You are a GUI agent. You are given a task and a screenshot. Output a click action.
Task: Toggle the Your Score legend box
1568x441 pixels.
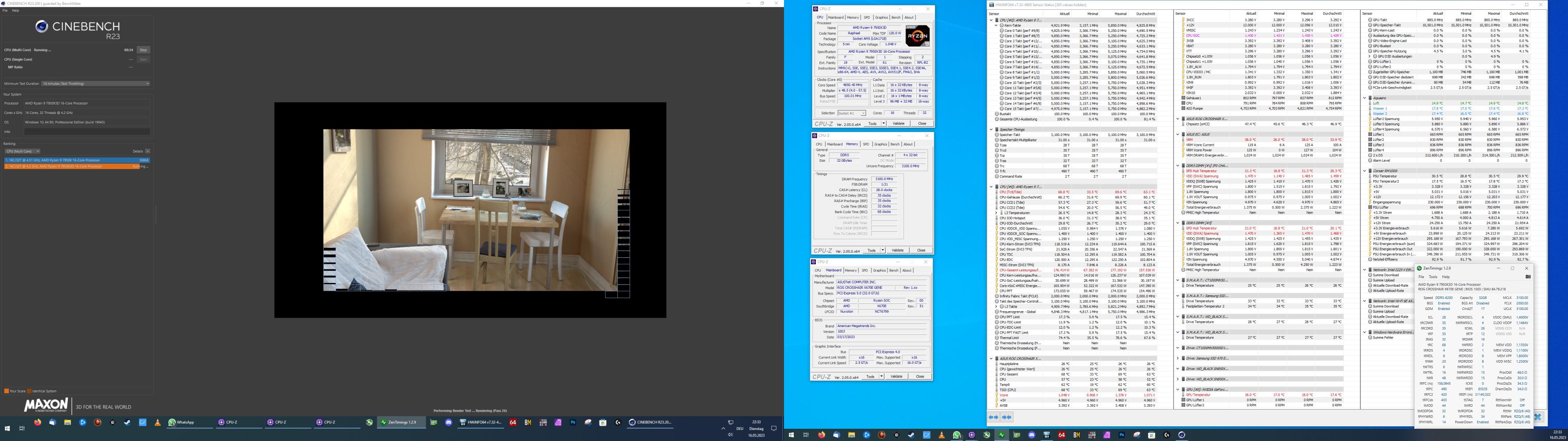tap(6, 391)
